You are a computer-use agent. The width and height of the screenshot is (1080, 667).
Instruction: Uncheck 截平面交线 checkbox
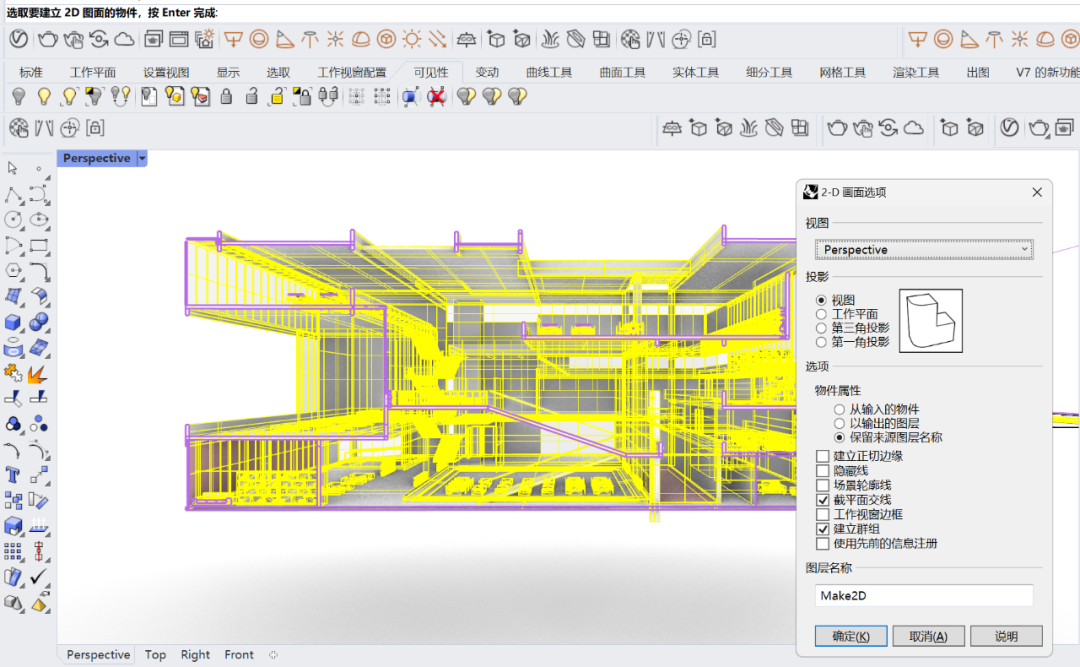pyautogui.click(x=822, y=500)
